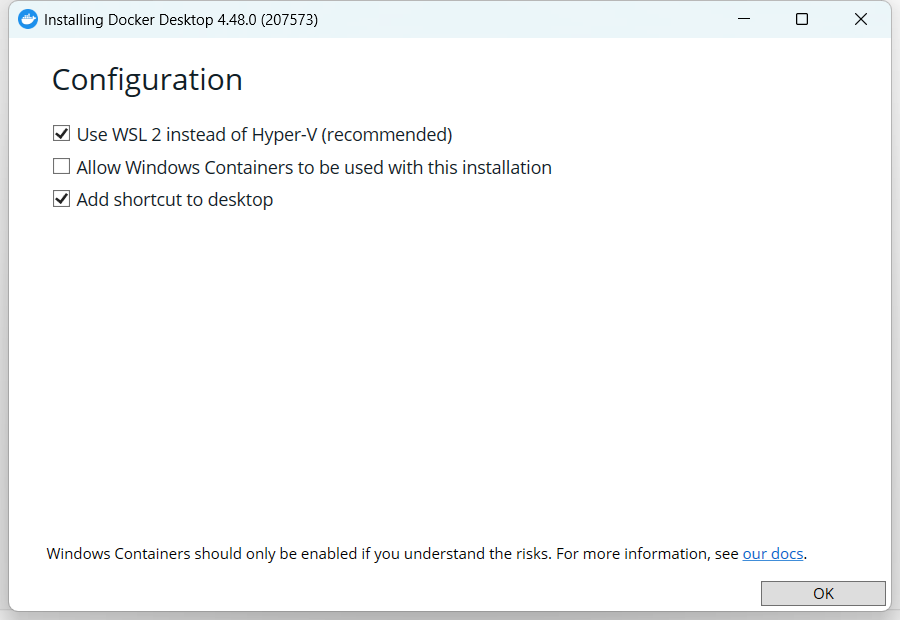Uncheck Use WSL 2 instead of Hyper-V
This screenshot has height=620, width=900.
61,134
